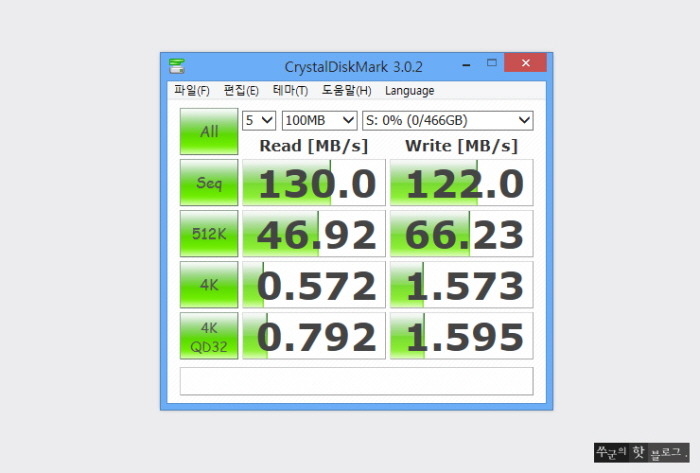Start the Seq benchmark test
This screenshot has width=700, height=473.
(209, 183)
